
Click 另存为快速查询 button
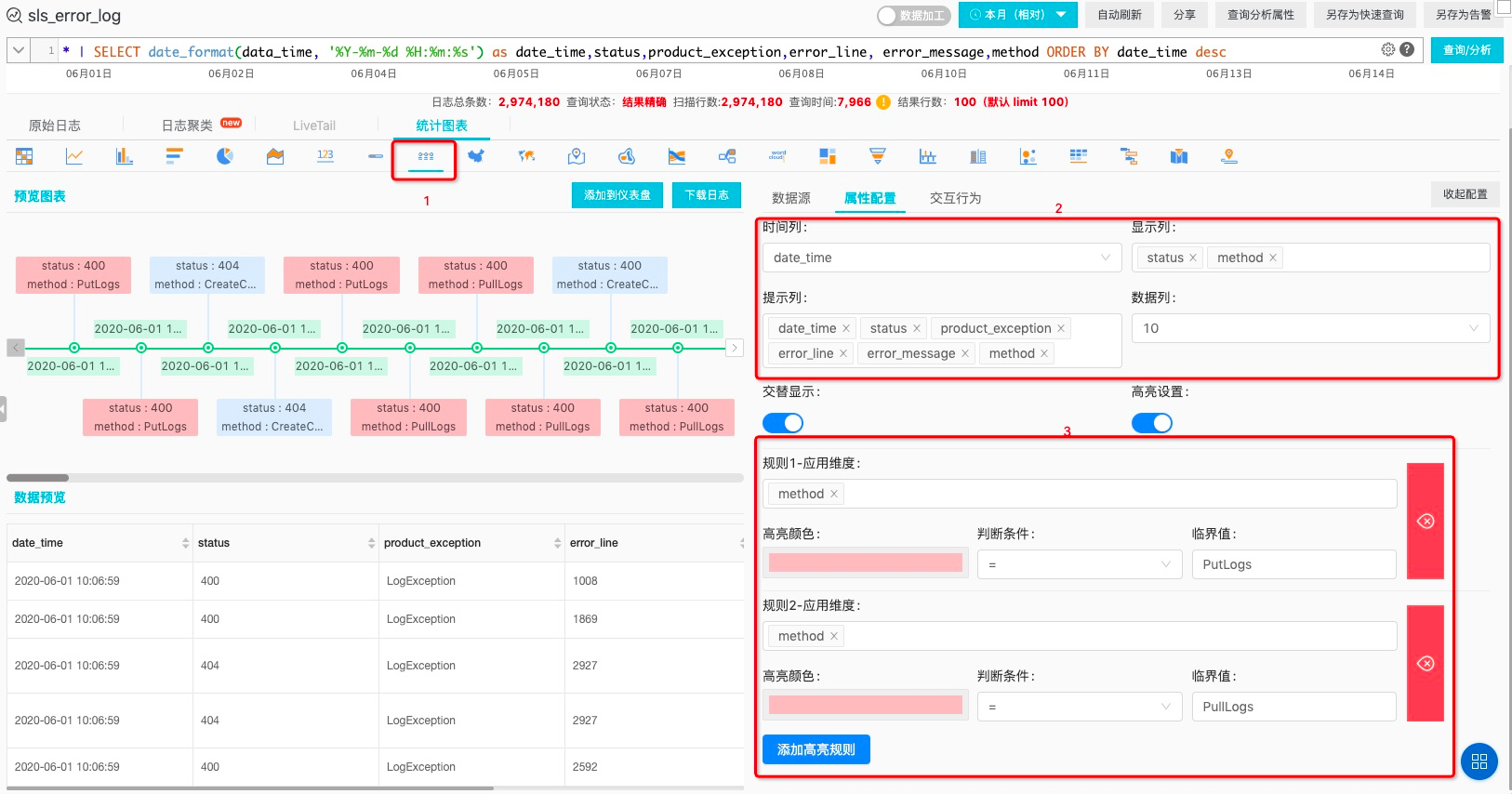click(1365, 15)
